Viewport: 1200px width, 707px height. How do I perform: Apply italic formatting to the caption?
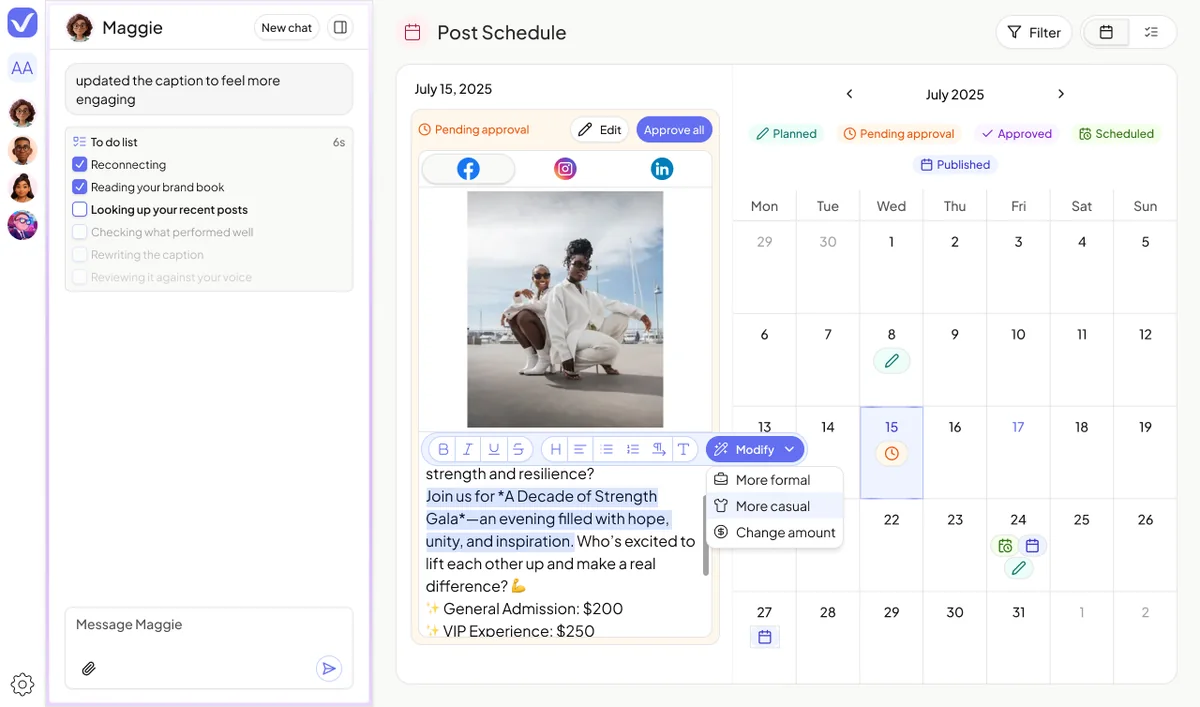coord(467,450)
